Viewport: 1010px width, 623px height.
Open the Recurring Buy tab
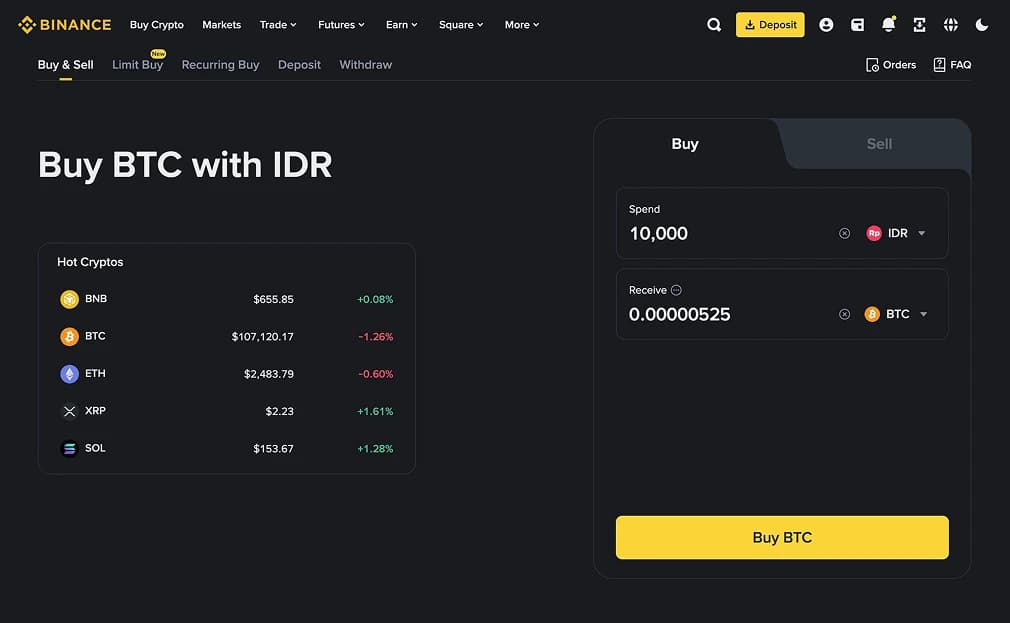point(220,64)
